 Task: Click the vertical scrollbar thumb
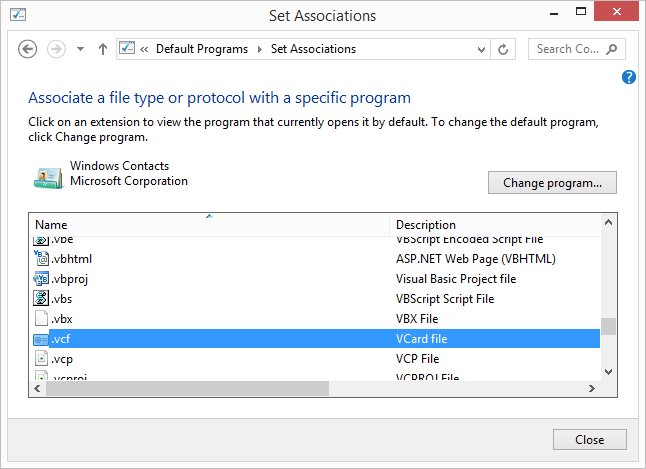point(607,327)
